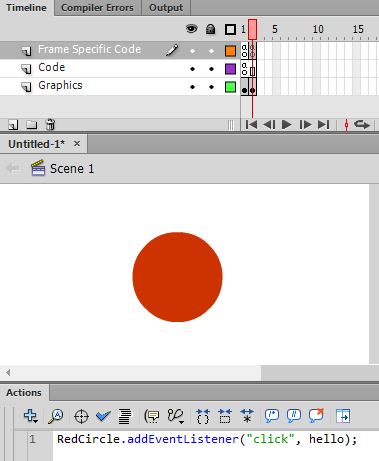The image size is (379, 461).
Task: Toggle lock dot of Graphics layer
Action: [x=211, y=87]
